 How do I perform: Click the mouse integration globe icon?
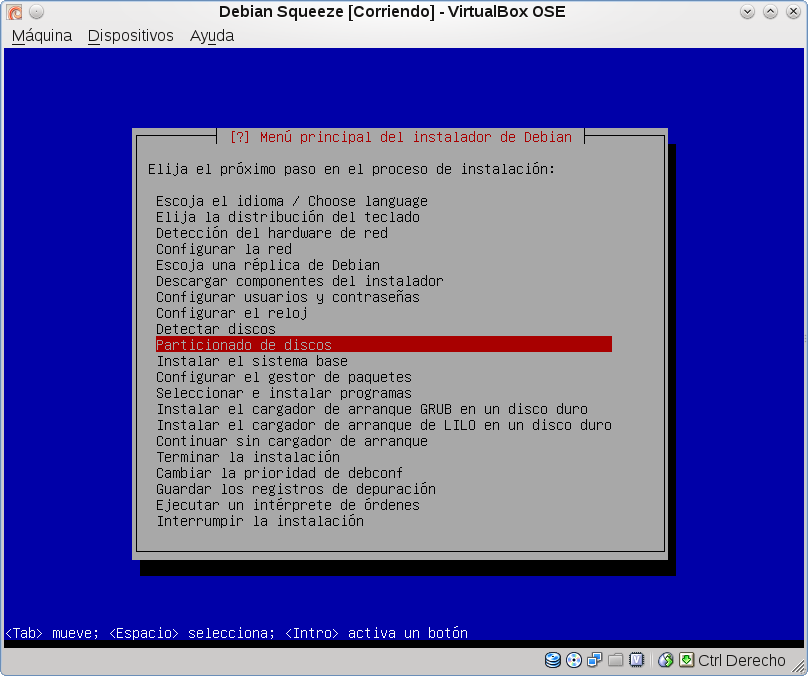tap(666, 660)
